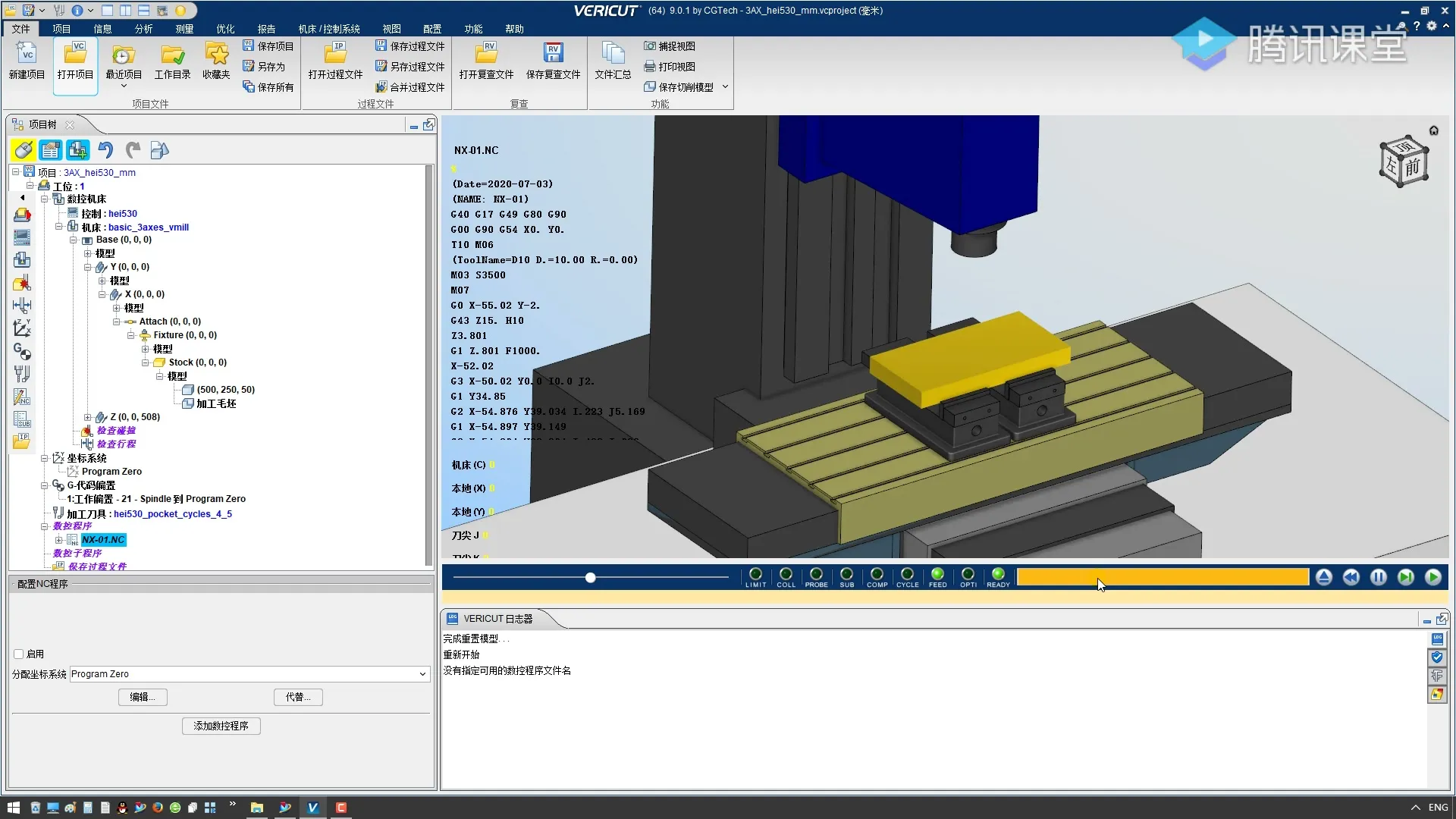Open 分配坐标系统 Program Zero dropdown
This screenshot has width=1456, height=819.
[x=422, y=674]
